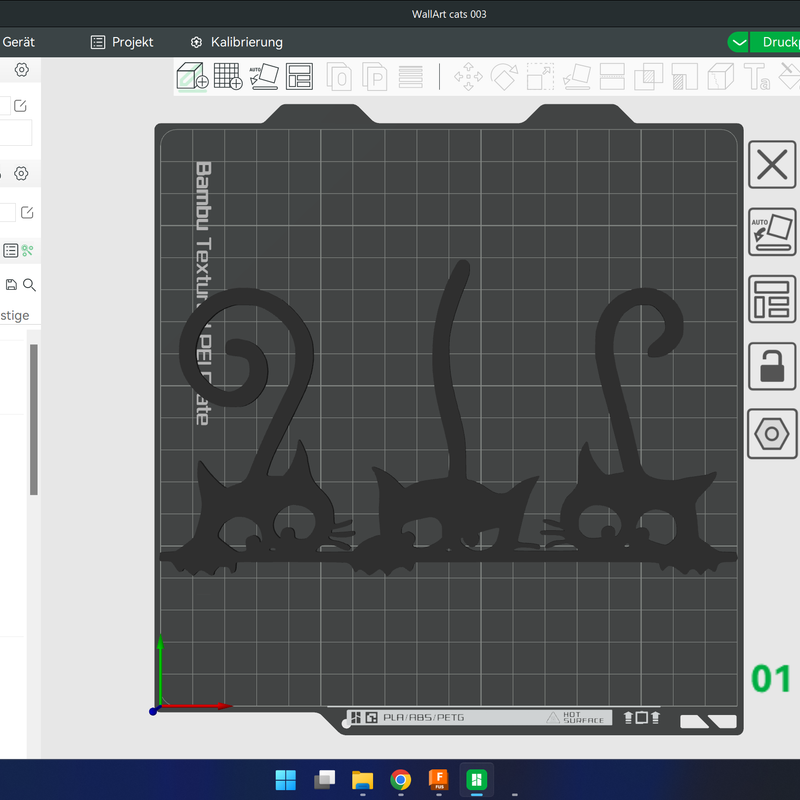The height and width of the screenshot is (800, 800).
Task: Open plate settings via the hexagon icon
Action: click(772, 434)
